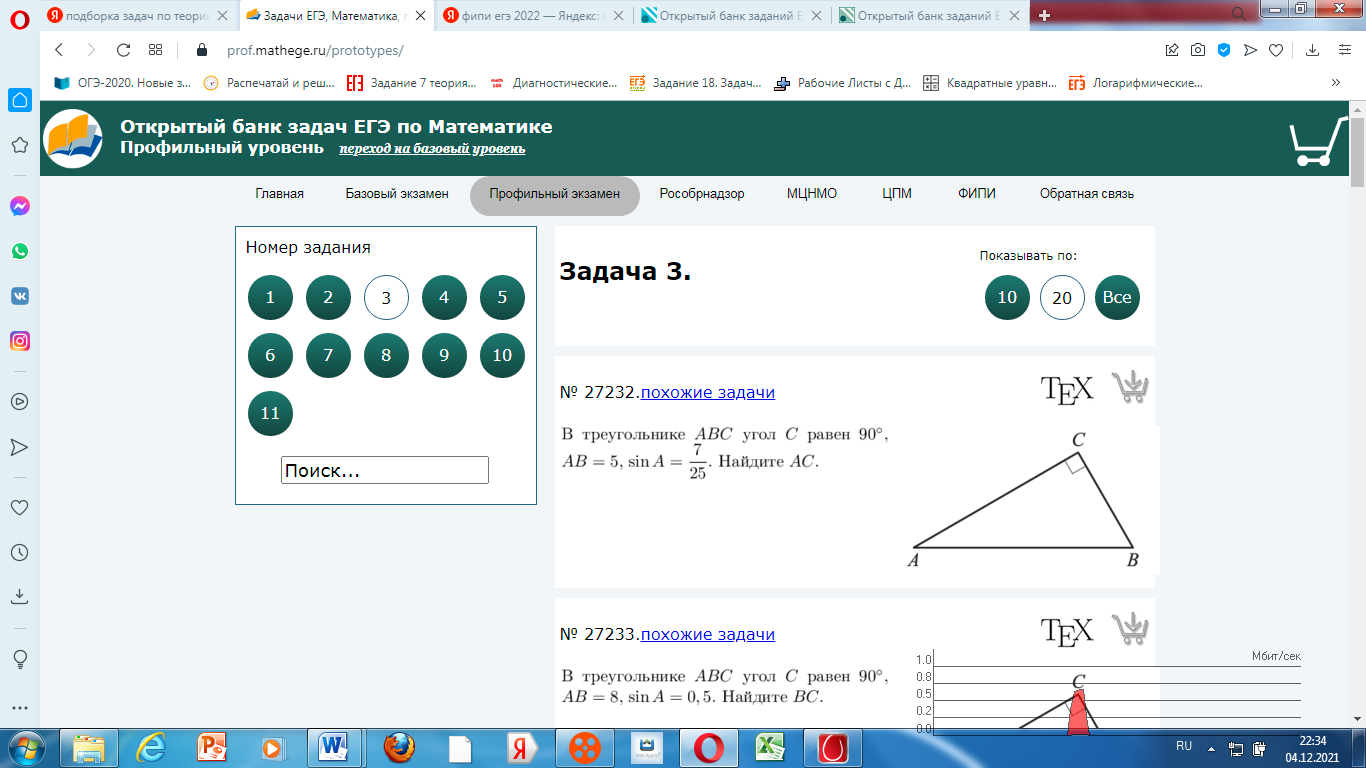Open the Профильный экзамен menu item
The height and width of the screenshot is (768, 1366).
554,195
